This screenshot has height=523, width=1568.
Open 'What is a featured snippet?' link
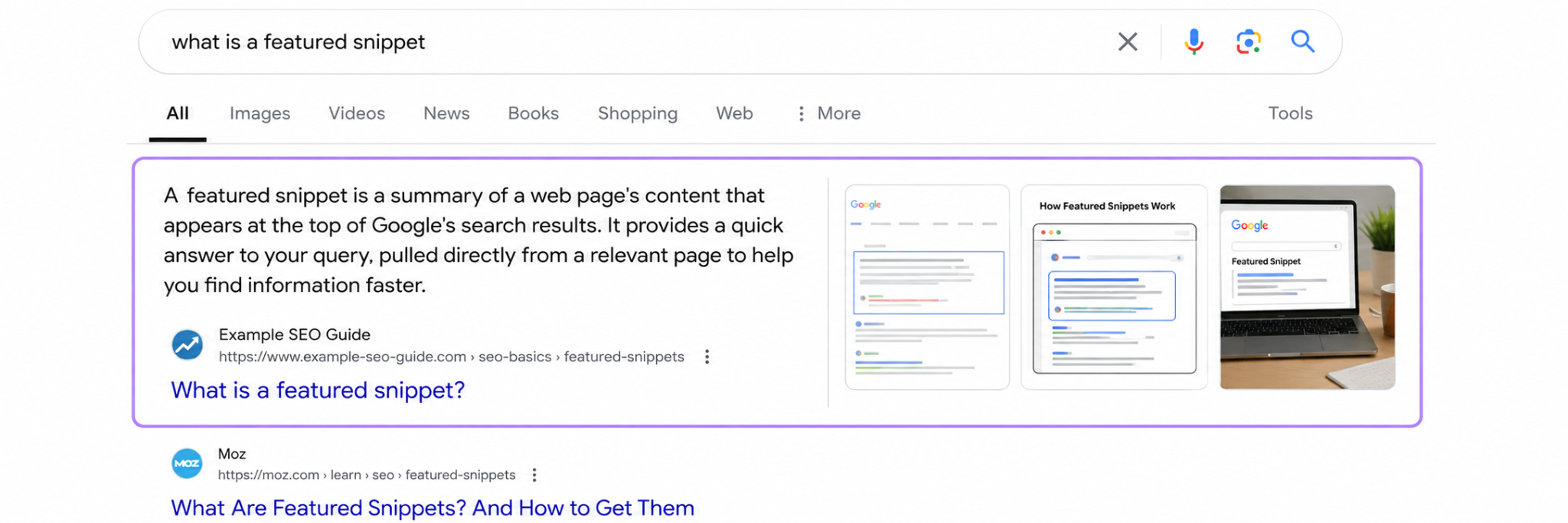click(318, 391)
